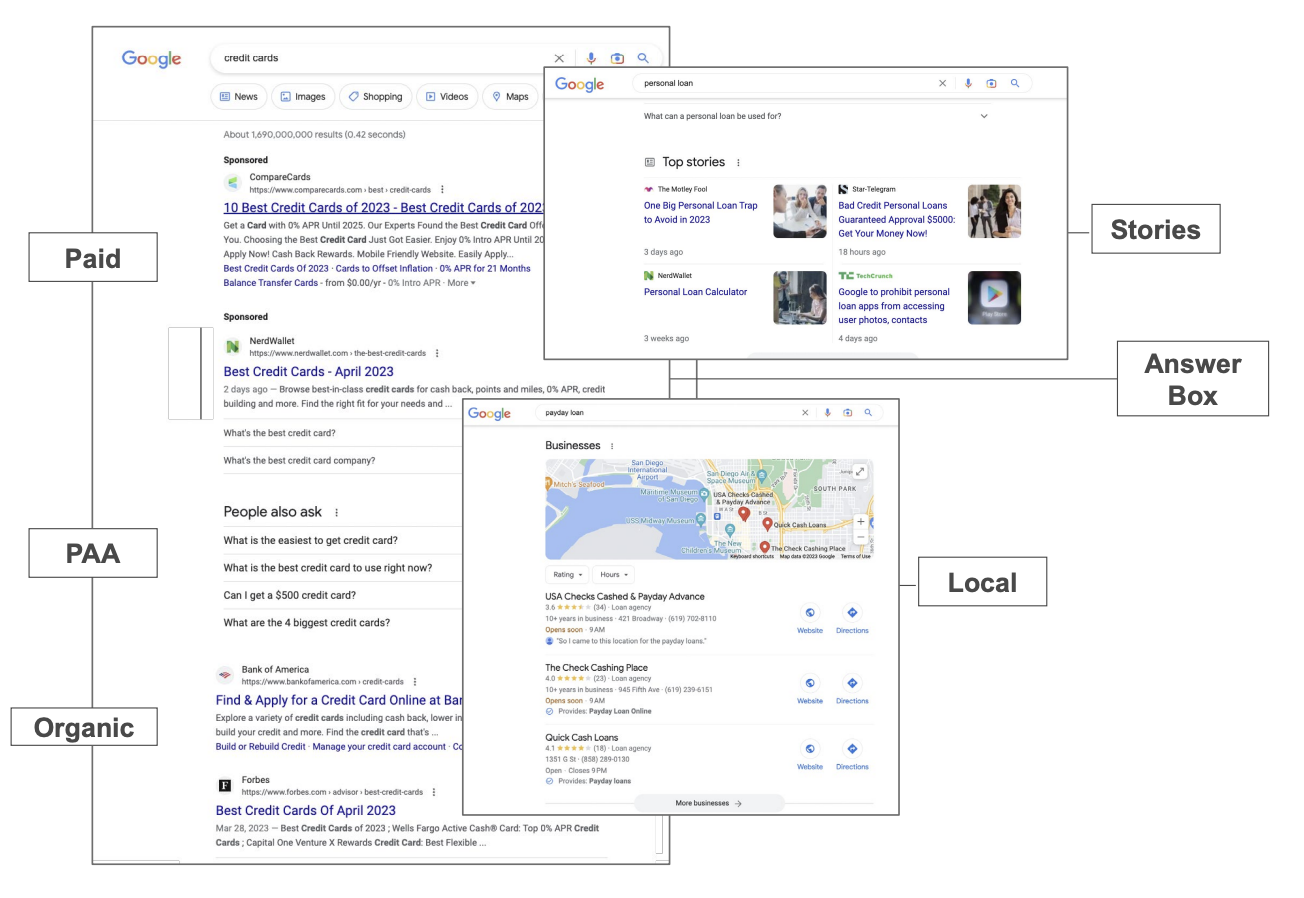Open Website for Quick Cash Loans
This screenshot has width=1304, height=898.
pyautogui.click(x=809, y=754)
